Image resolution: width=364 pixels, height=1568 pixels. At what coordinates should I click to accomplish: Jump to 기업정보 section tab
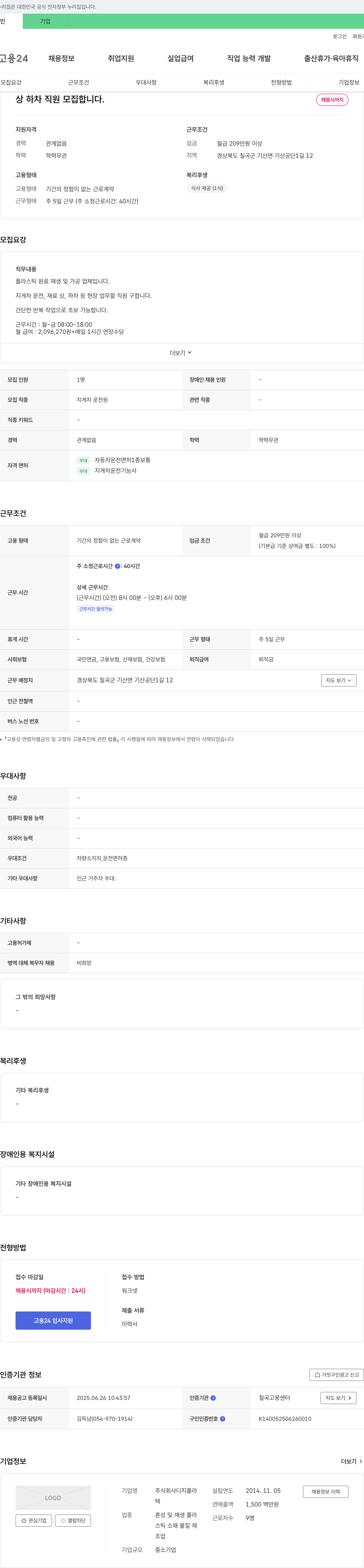(x=349, y=82)
